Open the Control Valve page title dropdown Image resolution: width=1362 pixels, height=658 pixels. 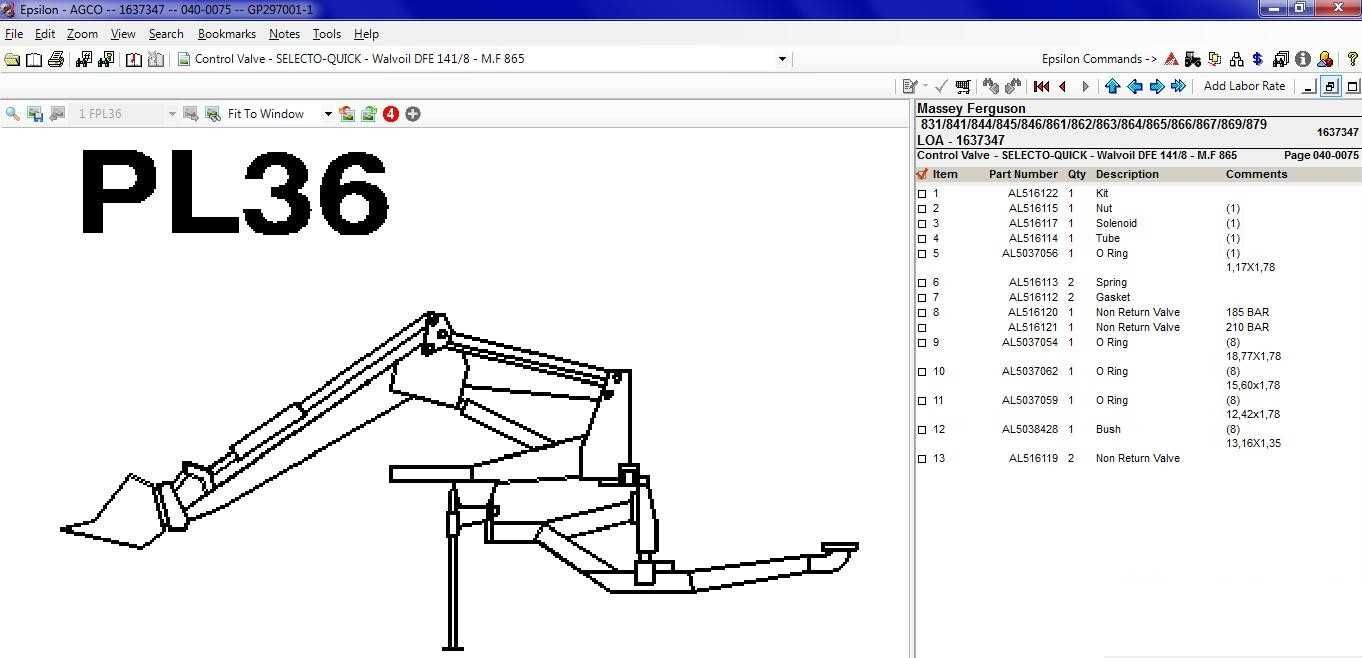[782, 59]
